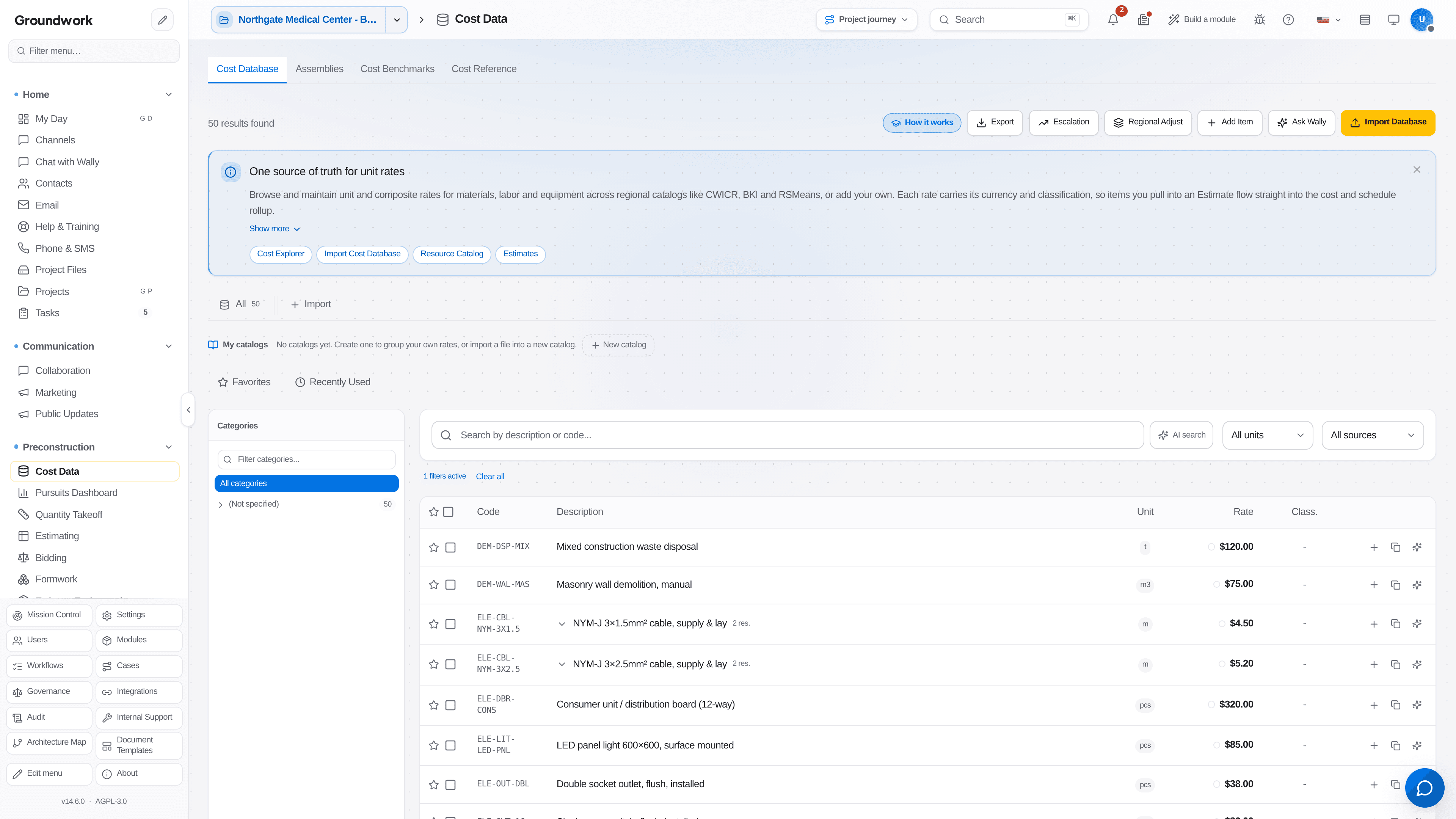
Task: Click the pencil edit icon beside Groundwork logo
Action: tap(162, 20)
